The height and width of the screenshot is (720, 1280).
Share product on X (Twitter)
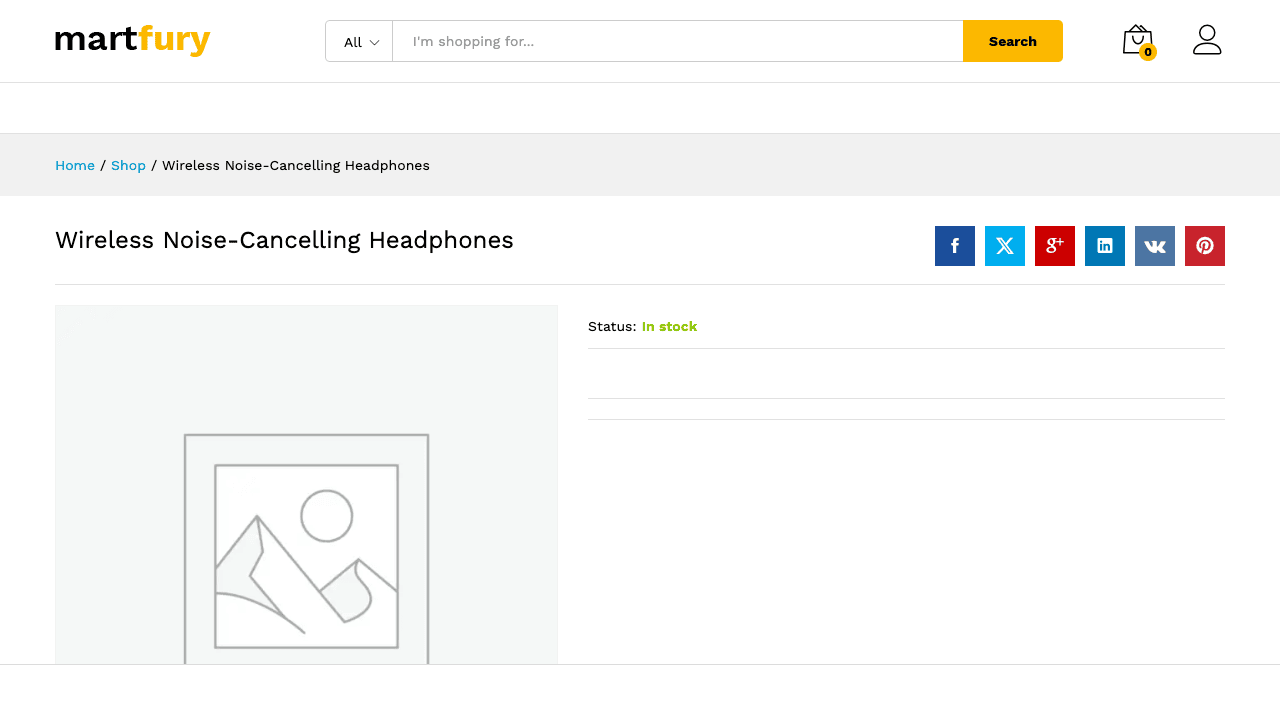pos(1005,246)
